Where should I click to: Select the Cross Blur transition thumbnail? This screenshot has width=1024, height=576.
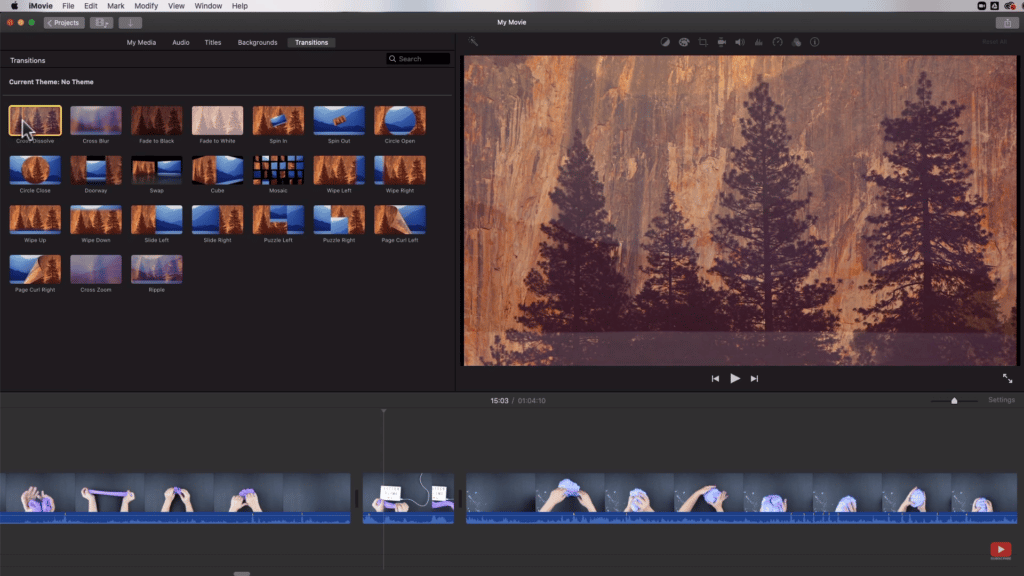click(96, 121)
